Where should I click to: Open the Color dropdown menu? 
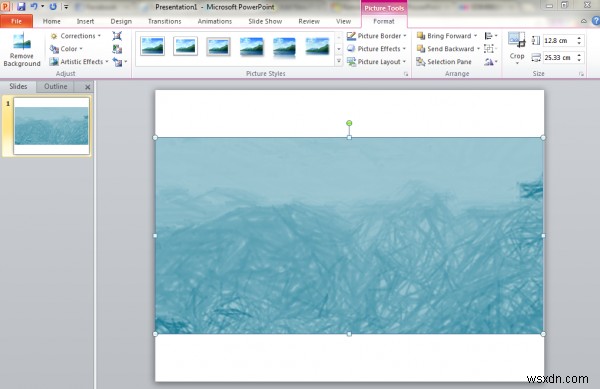(x=66, y=49)
